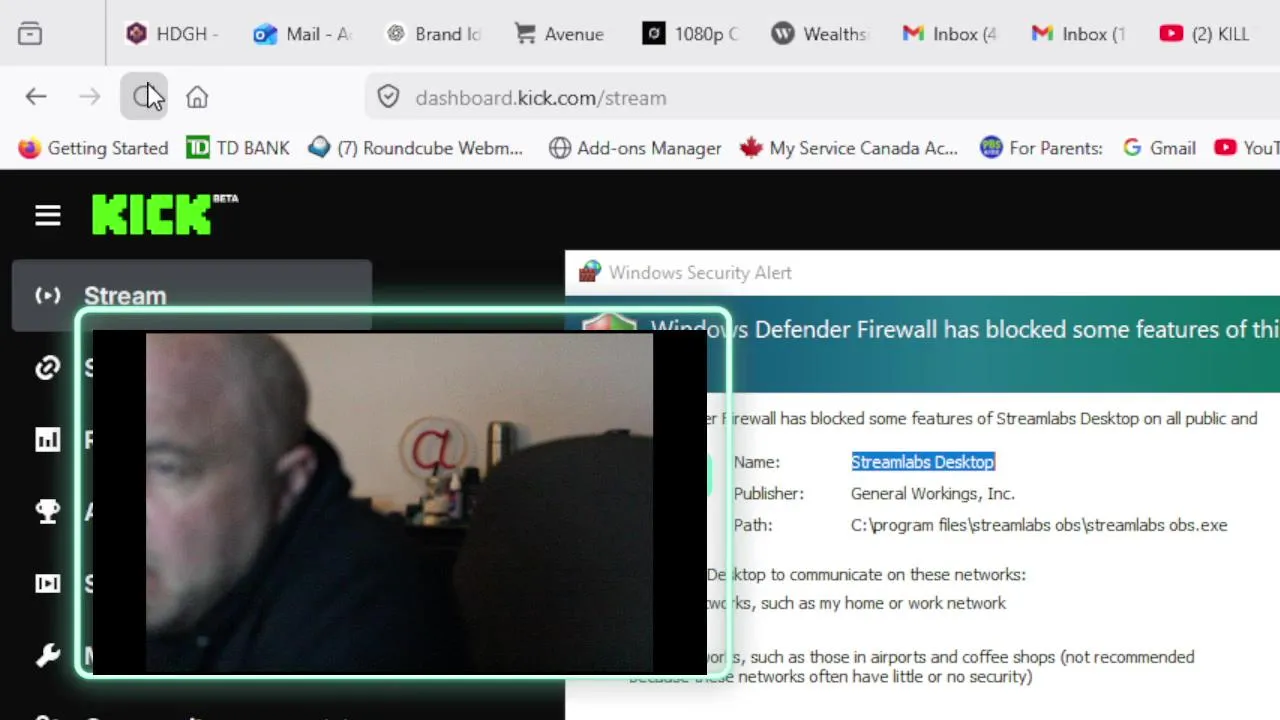Click the link icon in Kick sidebar
The height and width of the screenshot is (720, 1280).
pos(47,368)
